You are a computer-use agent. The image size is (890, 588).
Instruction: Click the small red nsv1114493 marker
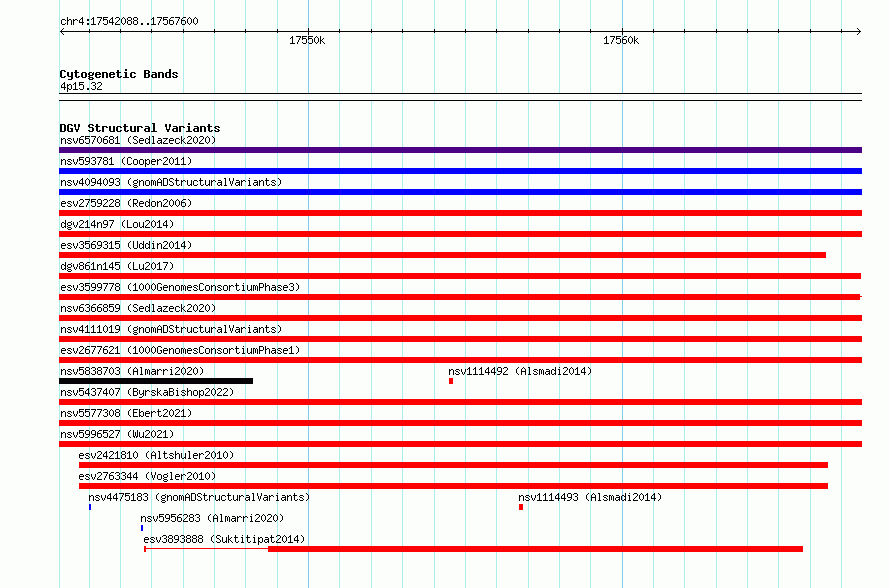coord(521,507)
